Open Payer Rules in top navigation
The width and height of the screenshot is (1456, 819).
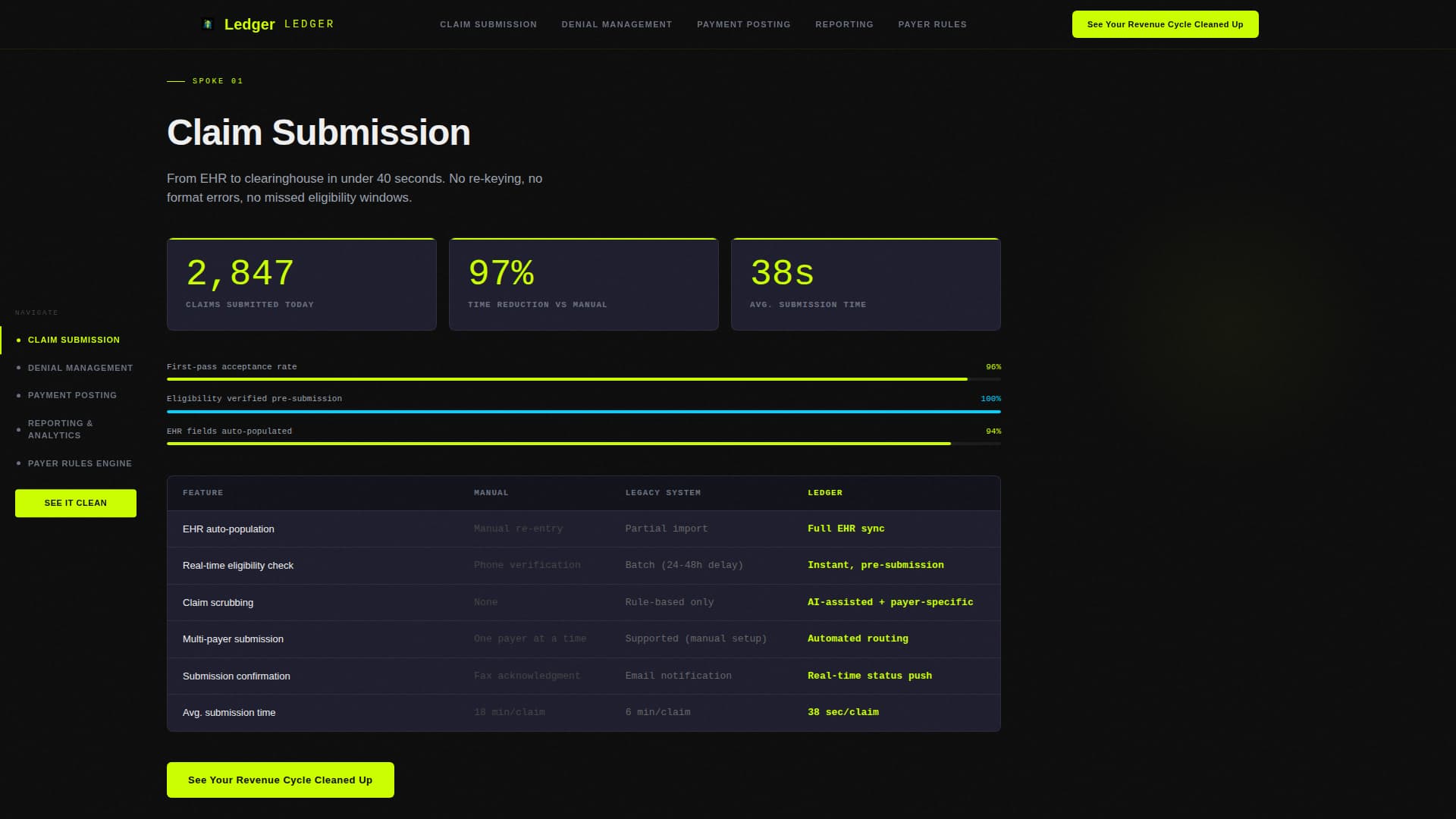click(x=932, y=24)
